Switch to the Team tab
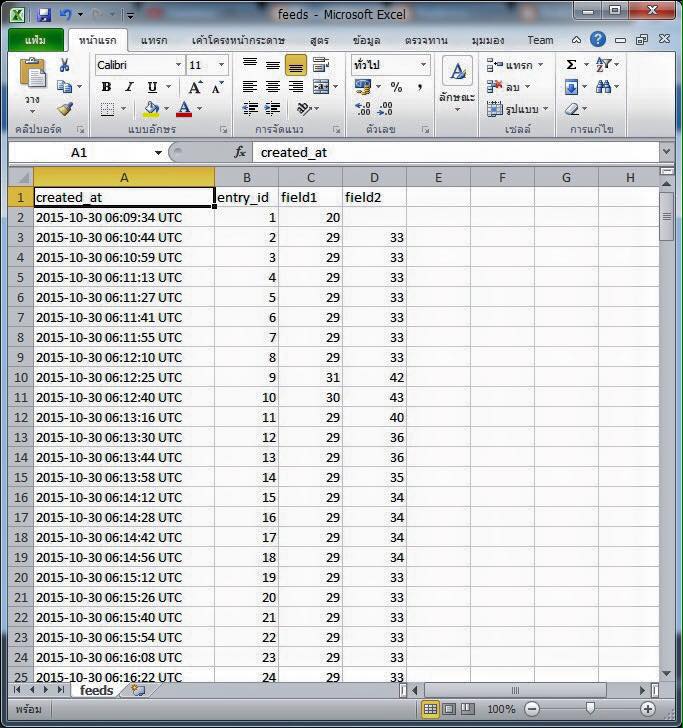The image size is (683, 728). (540, 40)
